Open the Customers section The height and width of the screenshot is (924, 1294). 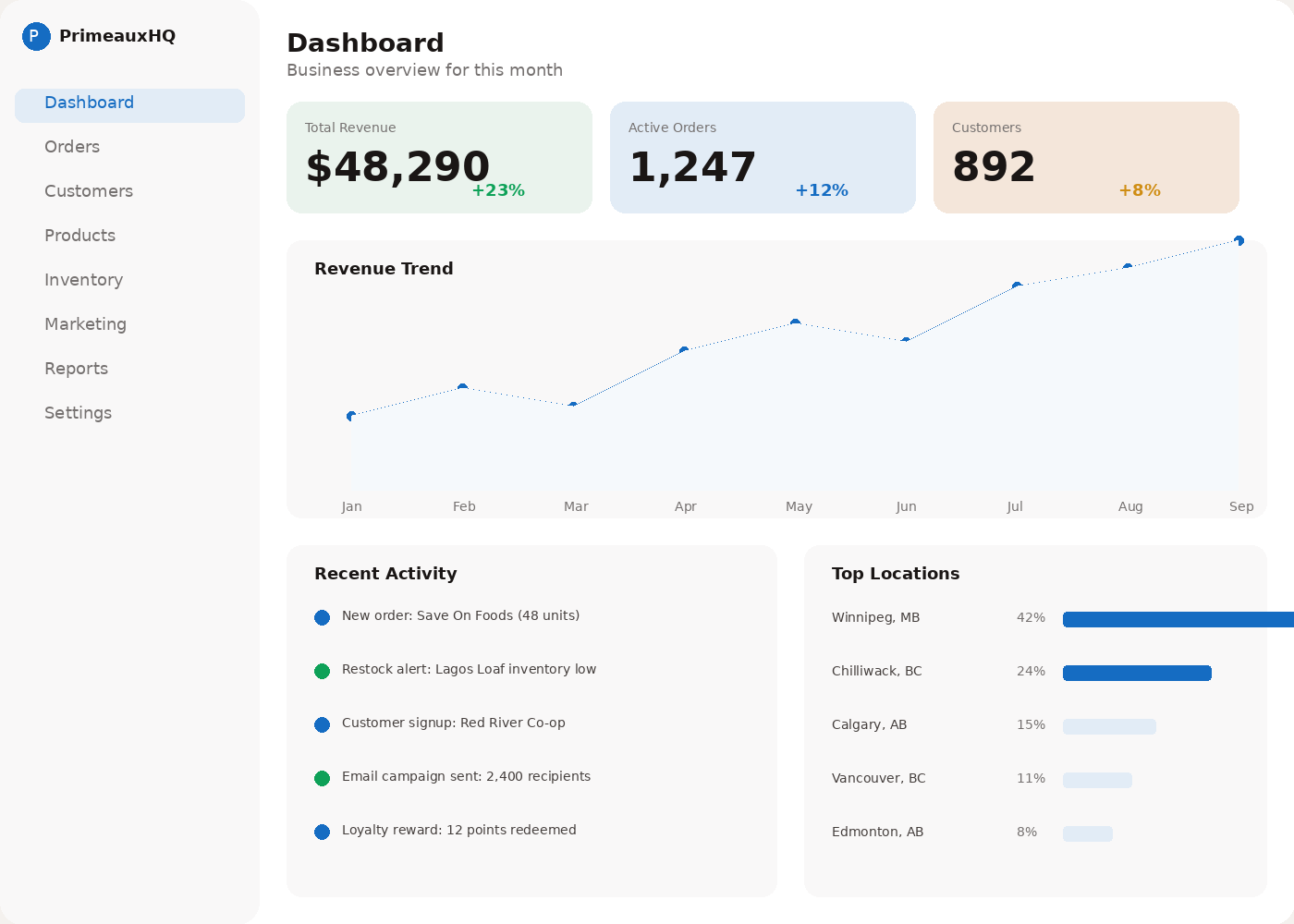tap(89, 191)
